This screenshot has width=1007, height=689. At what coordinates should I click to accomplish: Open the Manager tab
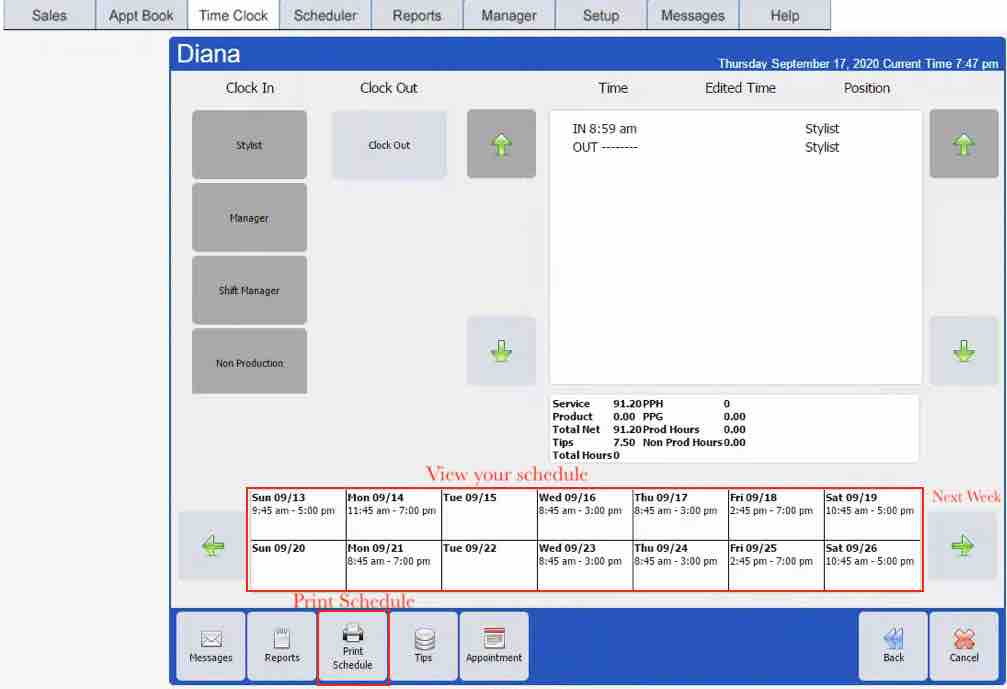(x=509, y=15)
